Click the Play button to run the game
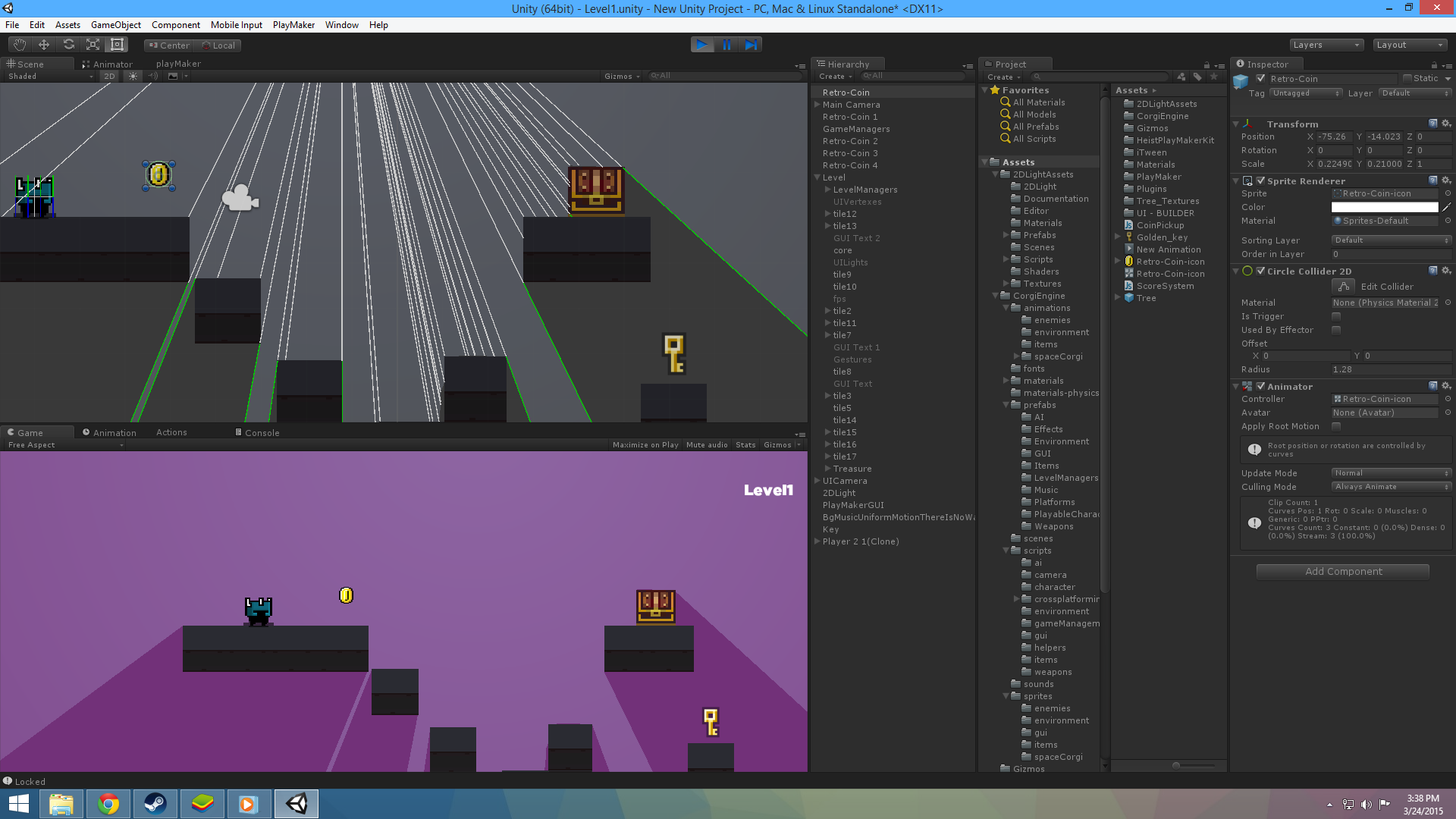The image size is (1456, 819). click(x=702, y=45)
